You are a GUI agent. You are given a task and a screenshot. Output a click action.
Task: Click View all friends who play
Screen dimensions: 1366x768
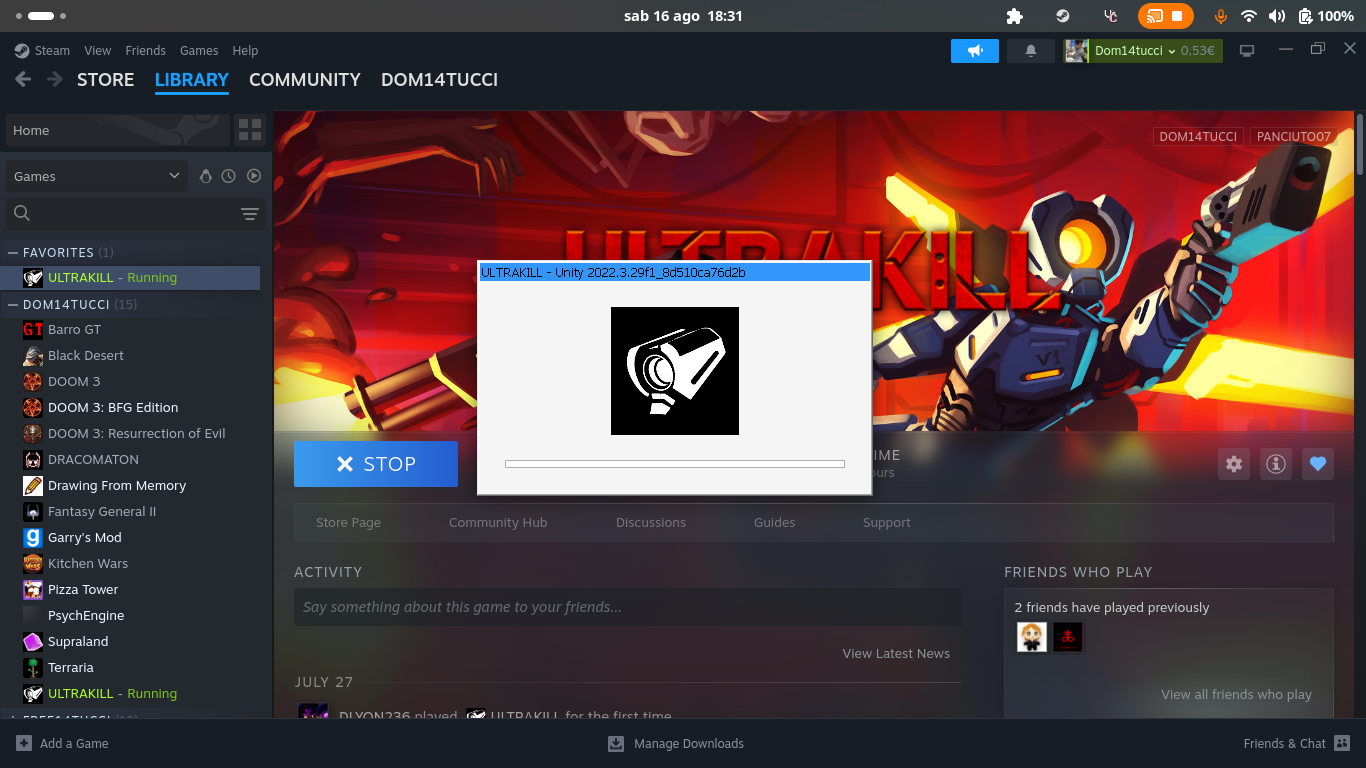coord(1236,695)
